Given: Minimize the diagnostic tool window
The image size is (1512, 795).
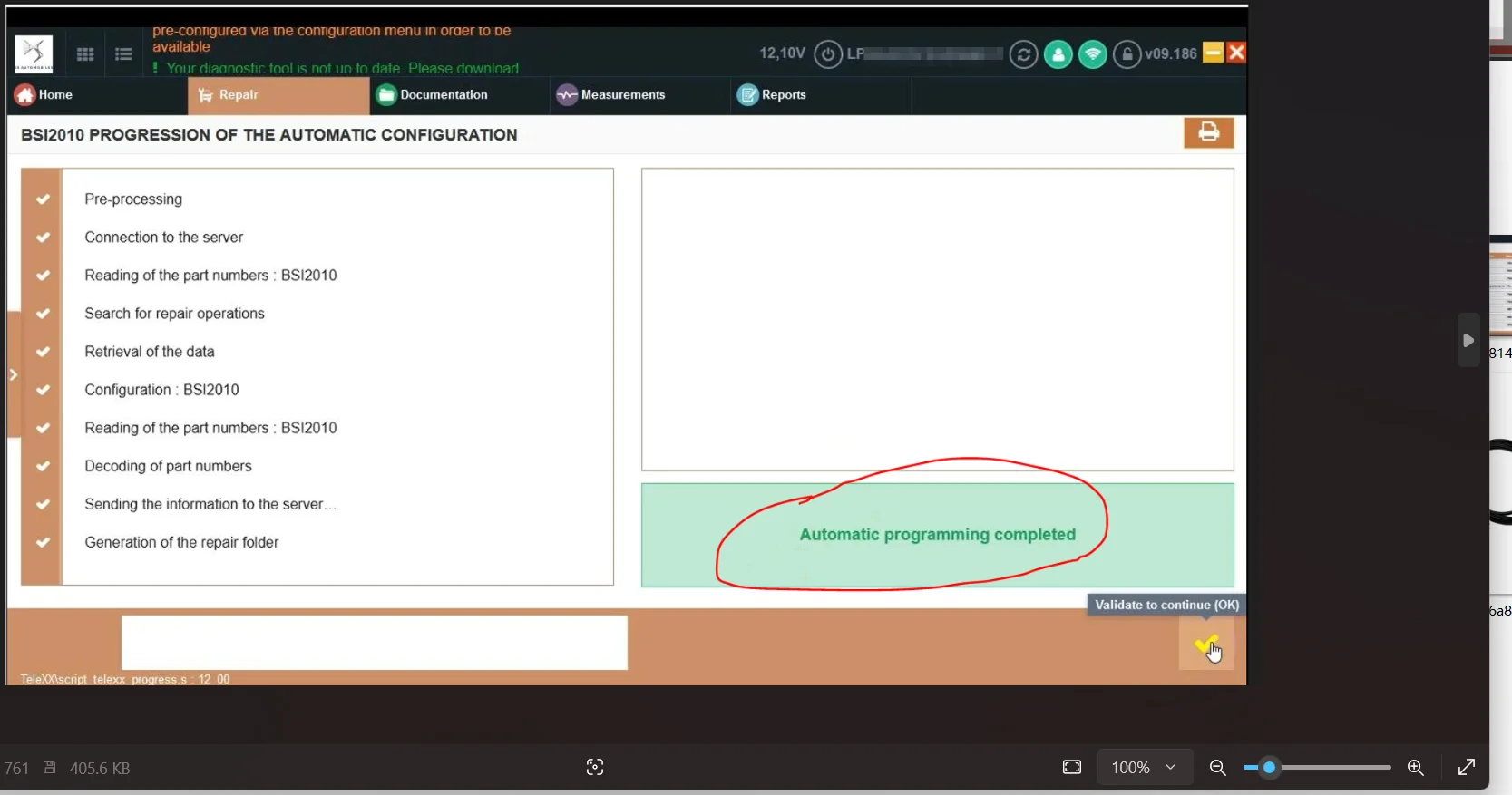Looking at the screenshot, I should (1213, 53).
